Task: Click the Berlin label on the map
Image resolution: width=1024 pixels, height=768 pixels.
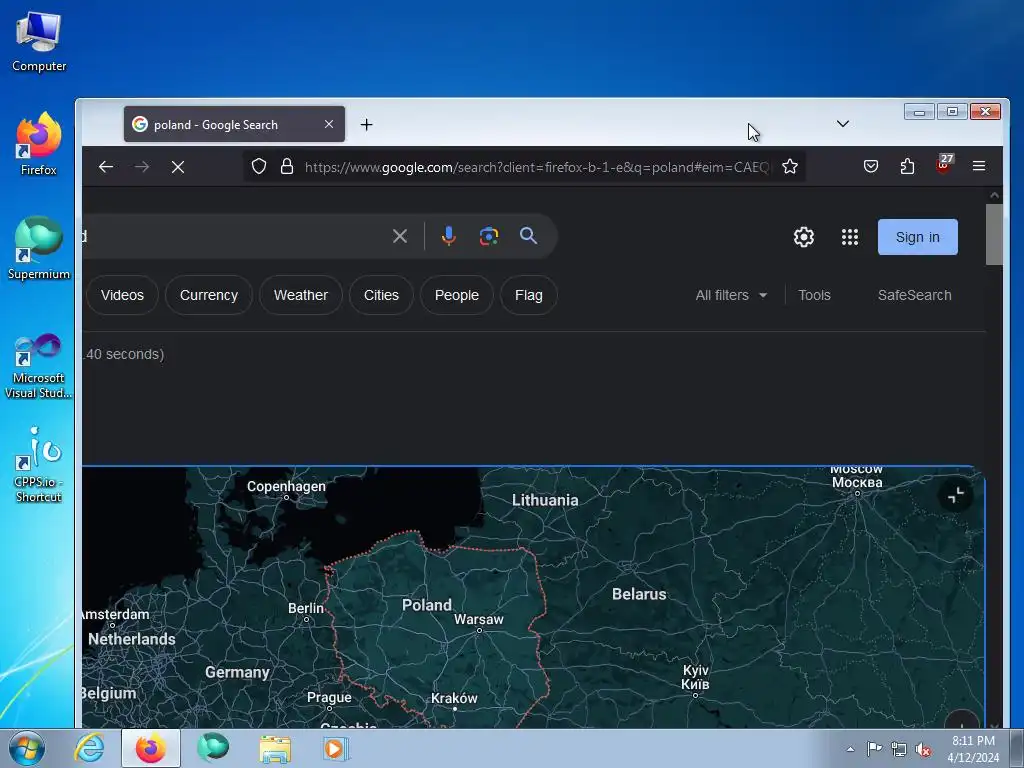Action: click(x=306, y=608)
